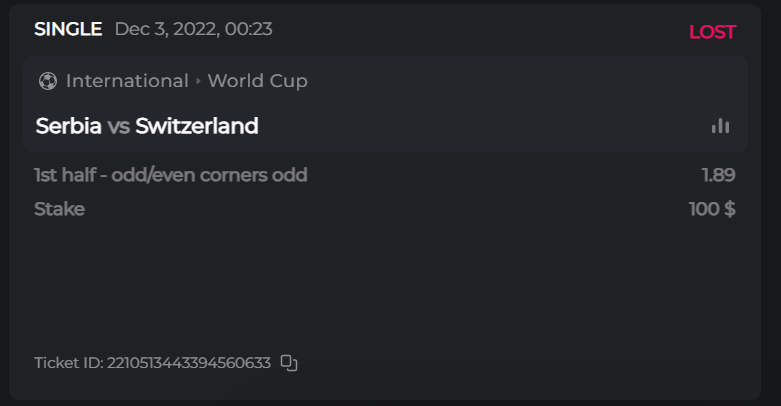Open the International category link
The image size is (781, 406).
[127, 81]
